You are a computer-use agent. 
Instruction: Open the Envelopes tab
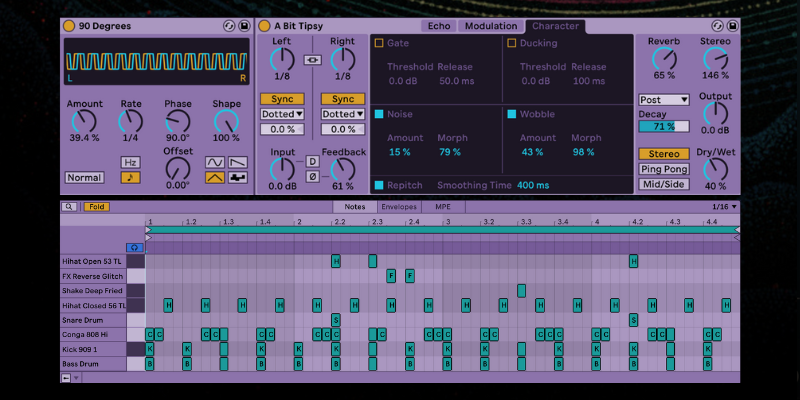click(x=398, y=207)
